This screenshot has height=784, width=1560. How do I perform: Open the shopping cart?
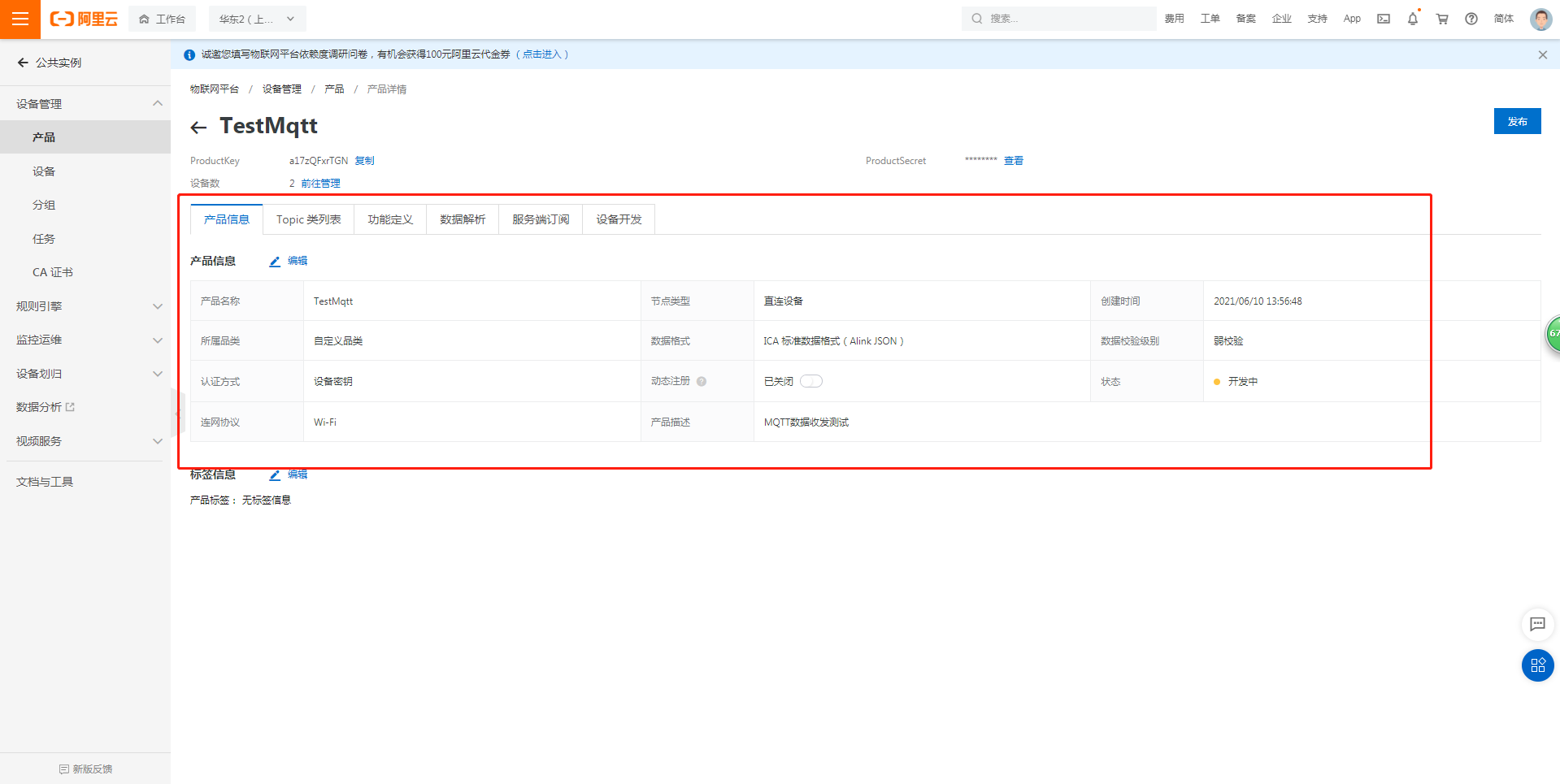(1442, 19)
